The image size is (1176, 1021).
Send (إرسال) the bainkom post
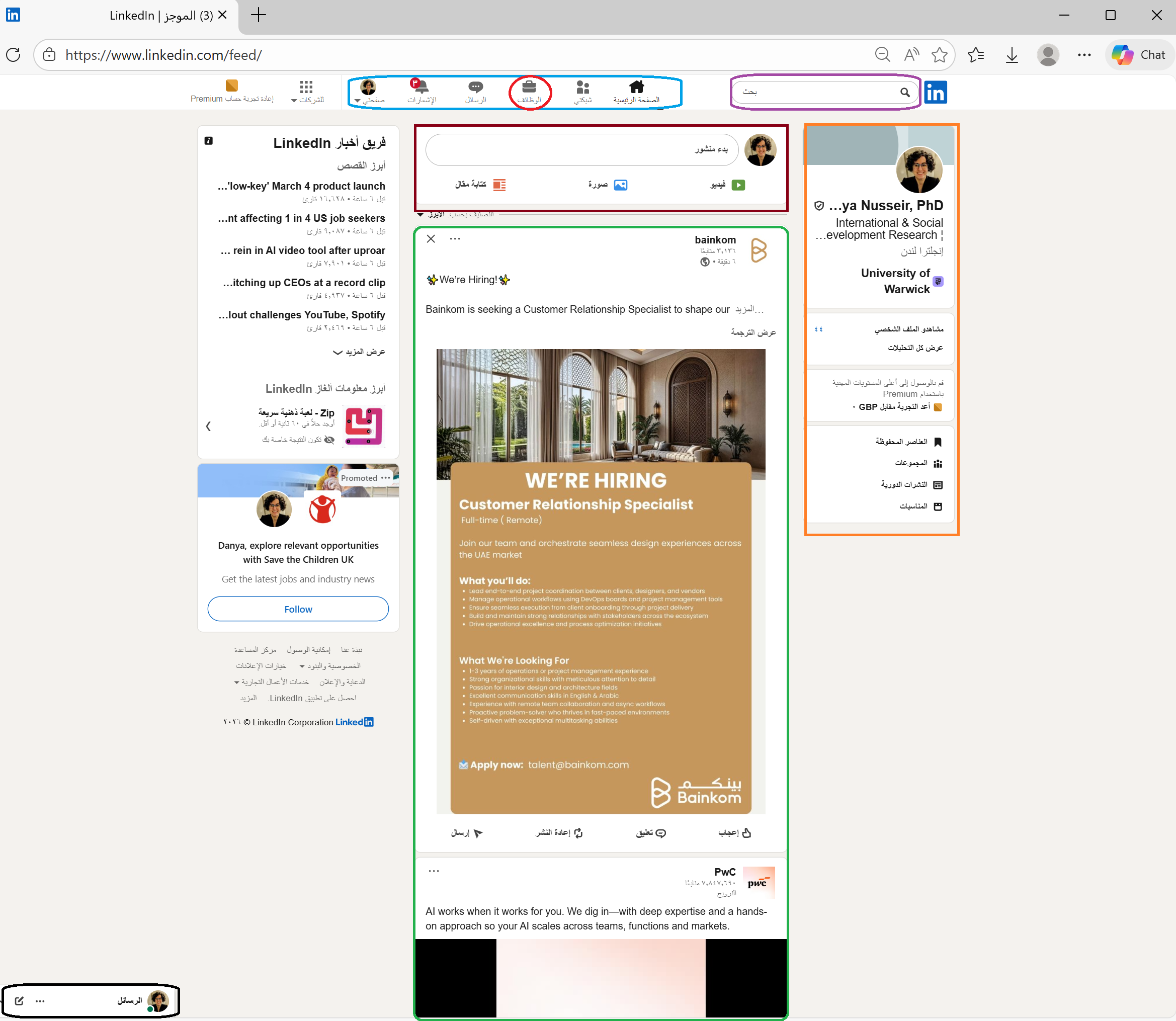point(467,833)
